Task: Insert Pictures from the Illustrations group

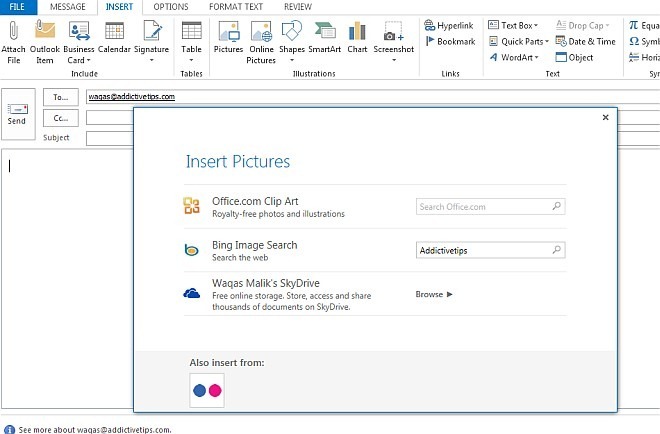Action: click(228, 38)
